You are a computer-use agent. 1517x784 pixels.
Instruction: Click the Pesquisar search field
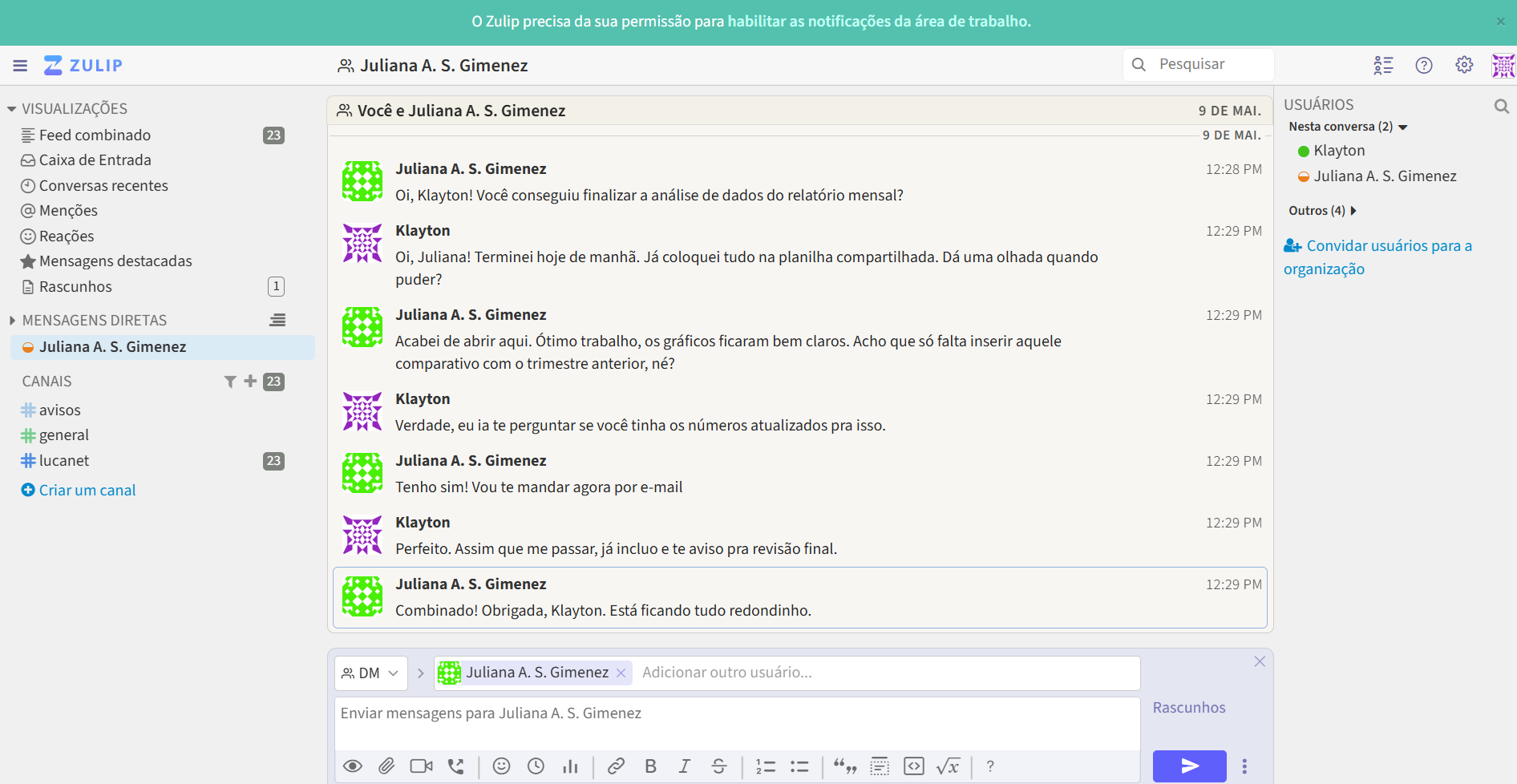pos(1209,65)
